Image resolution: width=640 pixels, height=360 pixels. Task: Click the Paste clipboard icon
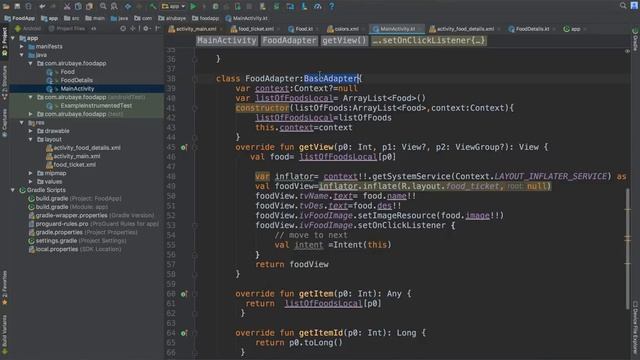point(89,6)
